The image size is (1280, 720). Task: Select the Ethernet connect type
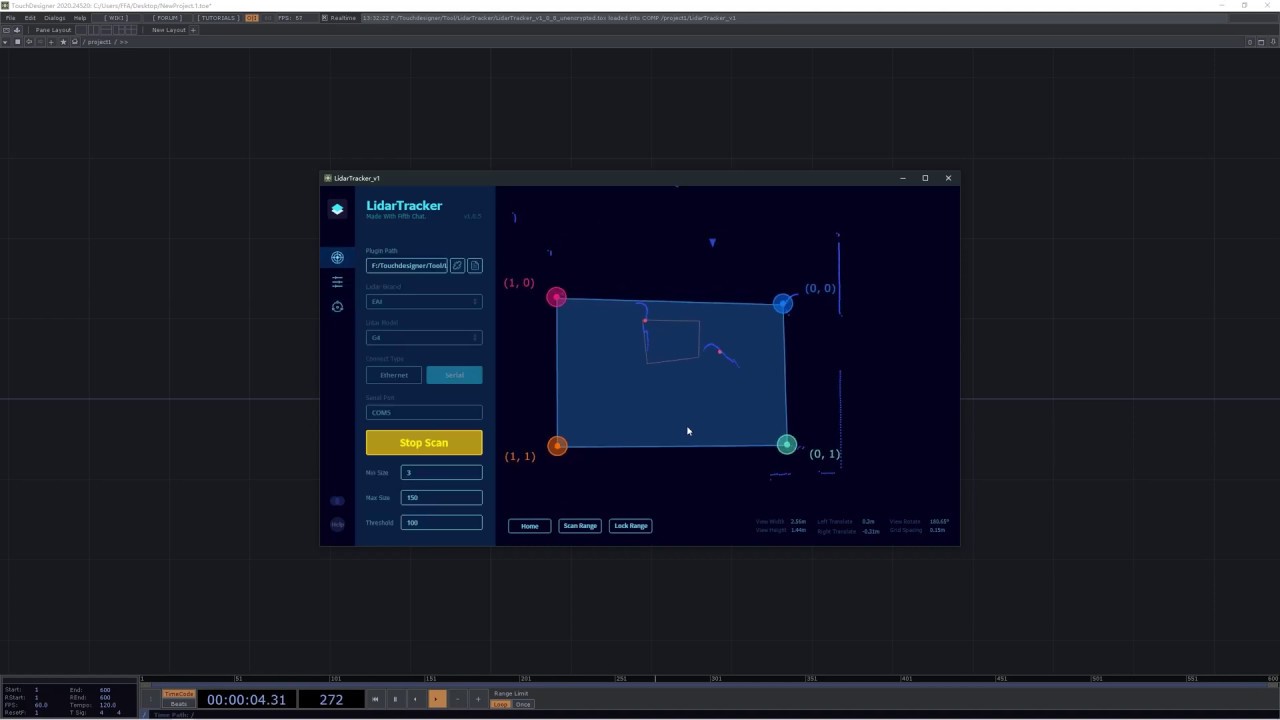click(394, 375)
